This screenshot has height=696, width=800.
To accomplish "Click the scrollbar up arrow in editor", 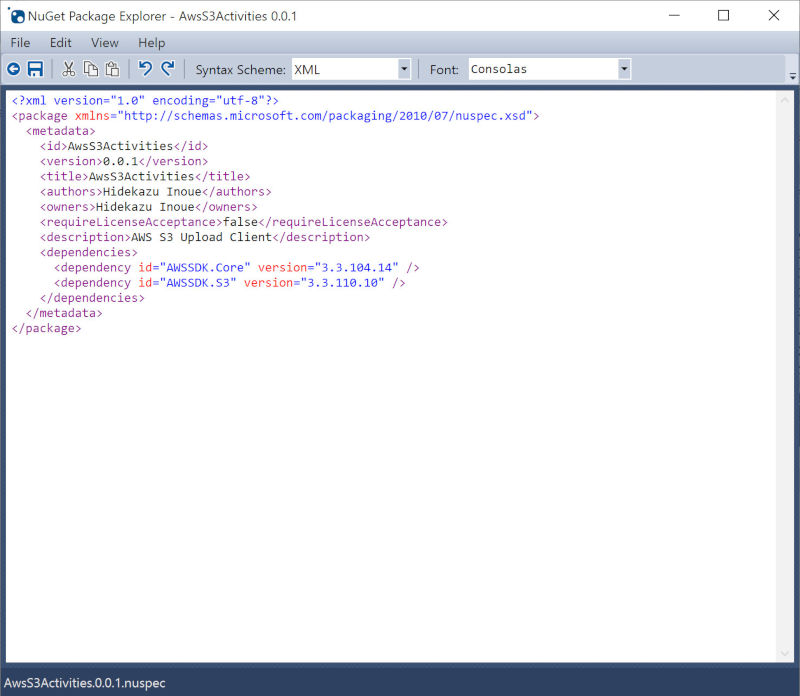I will 785,100.
